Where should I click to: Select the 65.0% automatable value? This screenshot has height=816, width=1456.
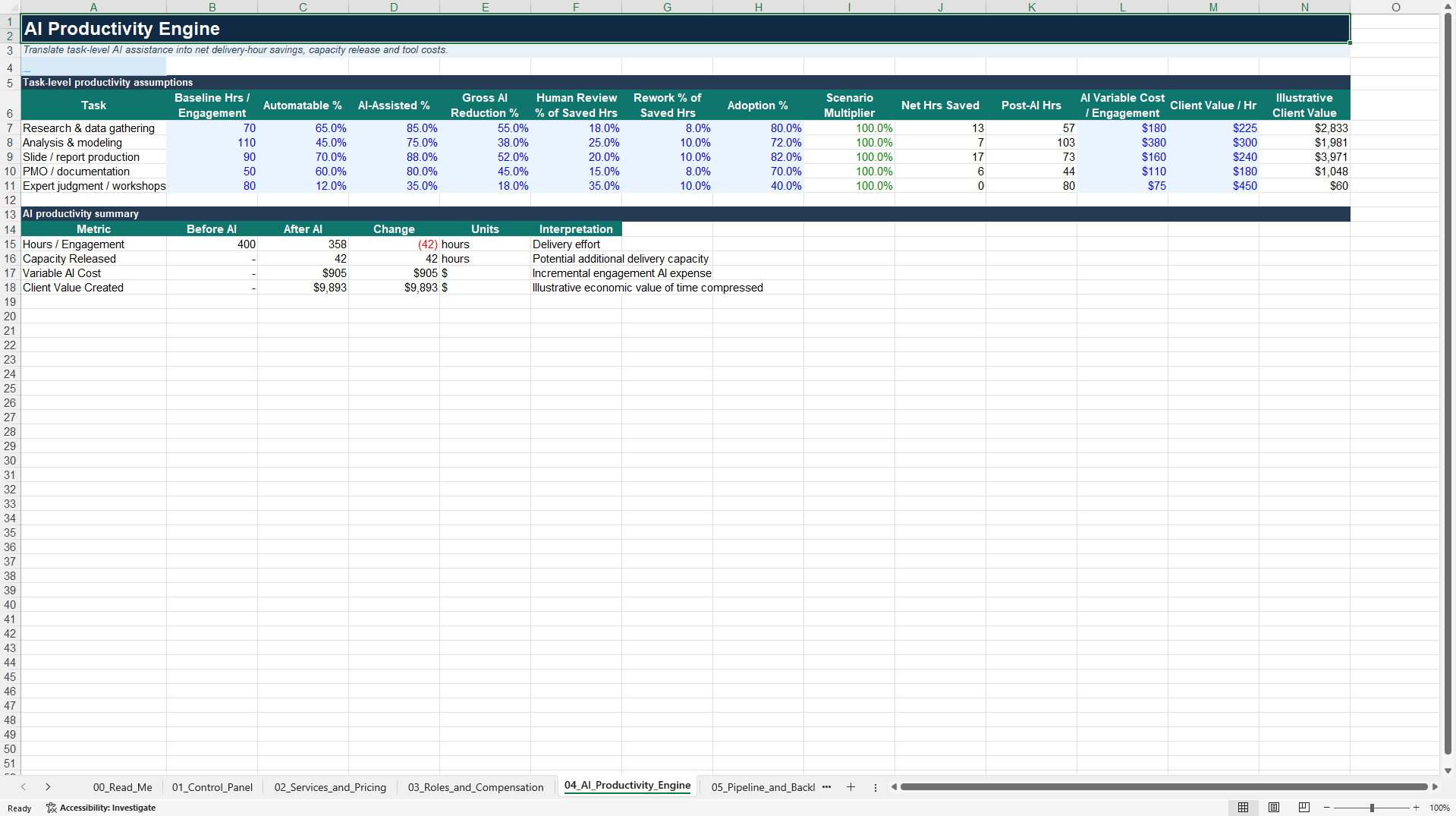[303, 128]
